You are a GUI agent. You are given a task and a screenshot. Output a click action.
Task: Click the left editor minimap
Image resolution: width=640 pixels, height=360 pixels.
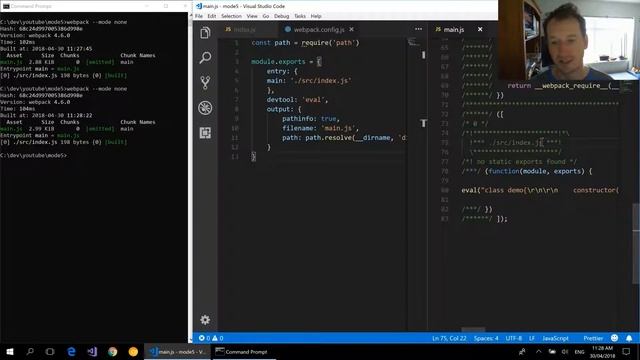(x=413, y=42)
